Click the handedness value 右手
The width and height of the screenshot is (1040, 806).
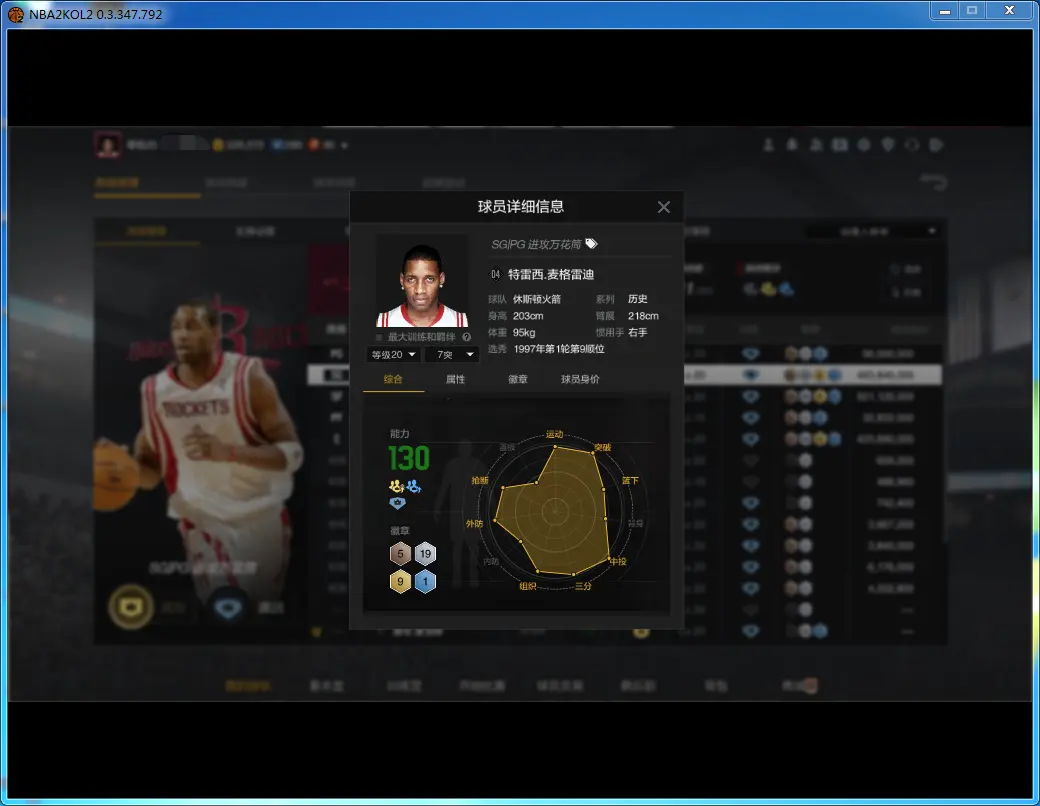pyautogui.click(x=637, y=332)
